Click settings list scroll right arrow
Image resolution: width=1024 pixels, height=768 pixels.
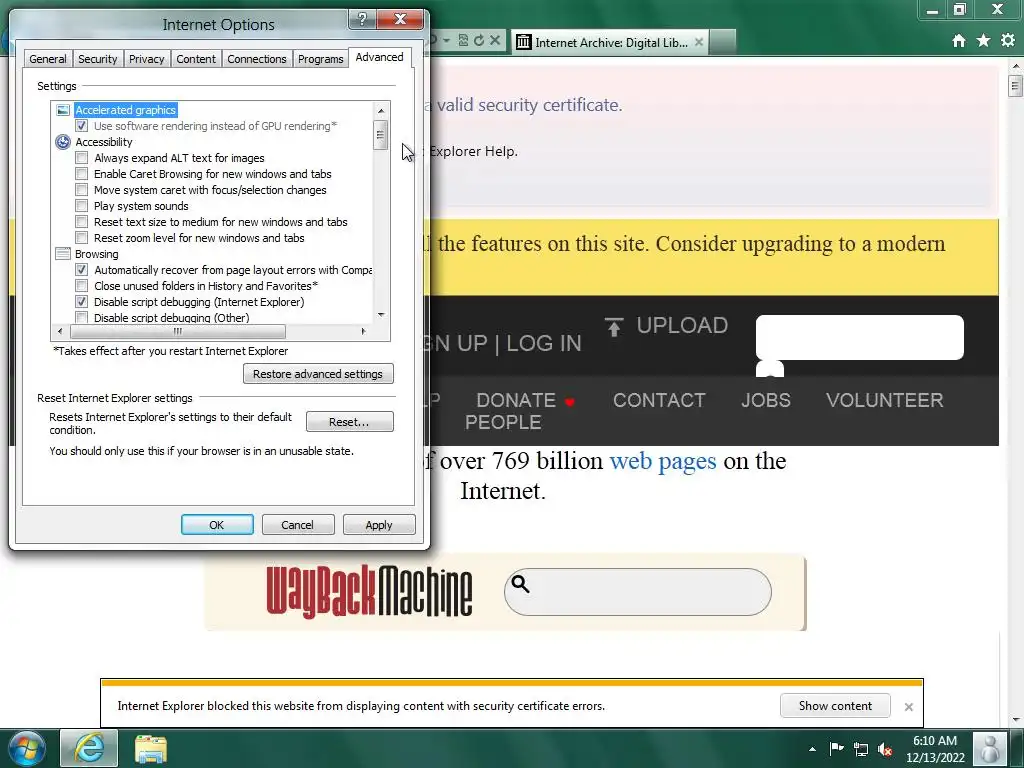click(364, 332)
